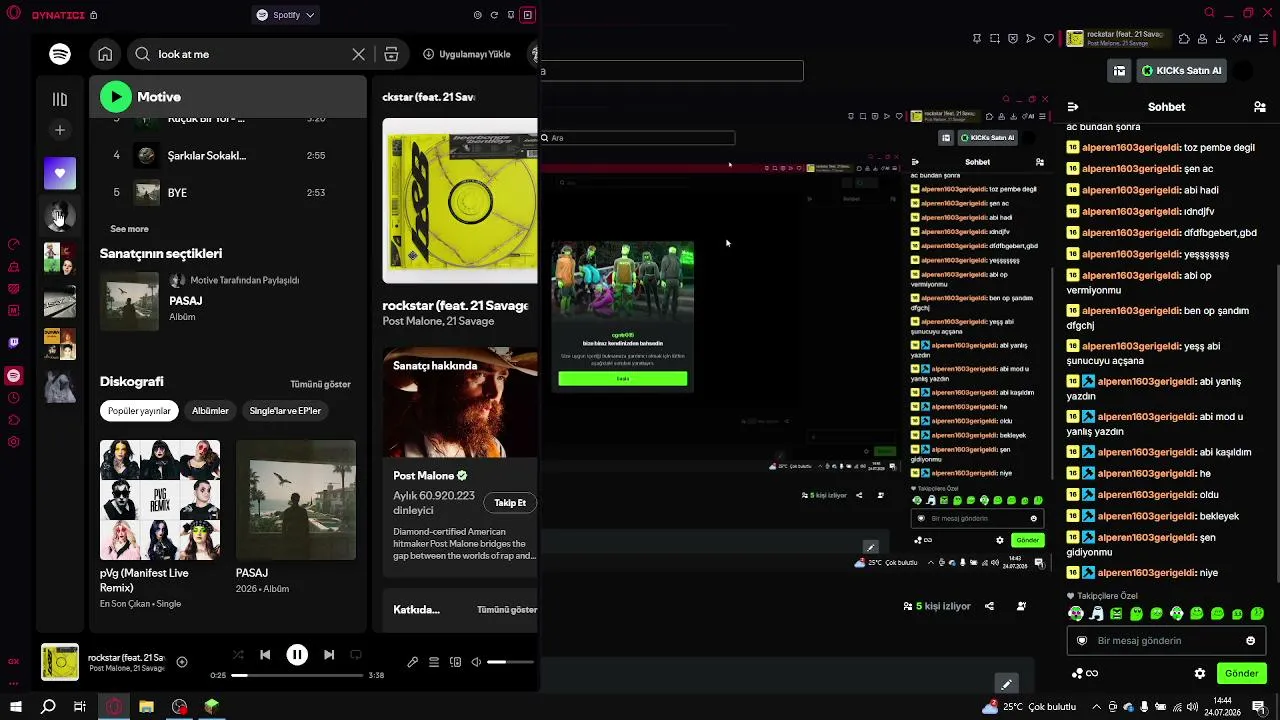
Task: Open History clock icon in GX sidebar
Action: (x=13, y=398)
